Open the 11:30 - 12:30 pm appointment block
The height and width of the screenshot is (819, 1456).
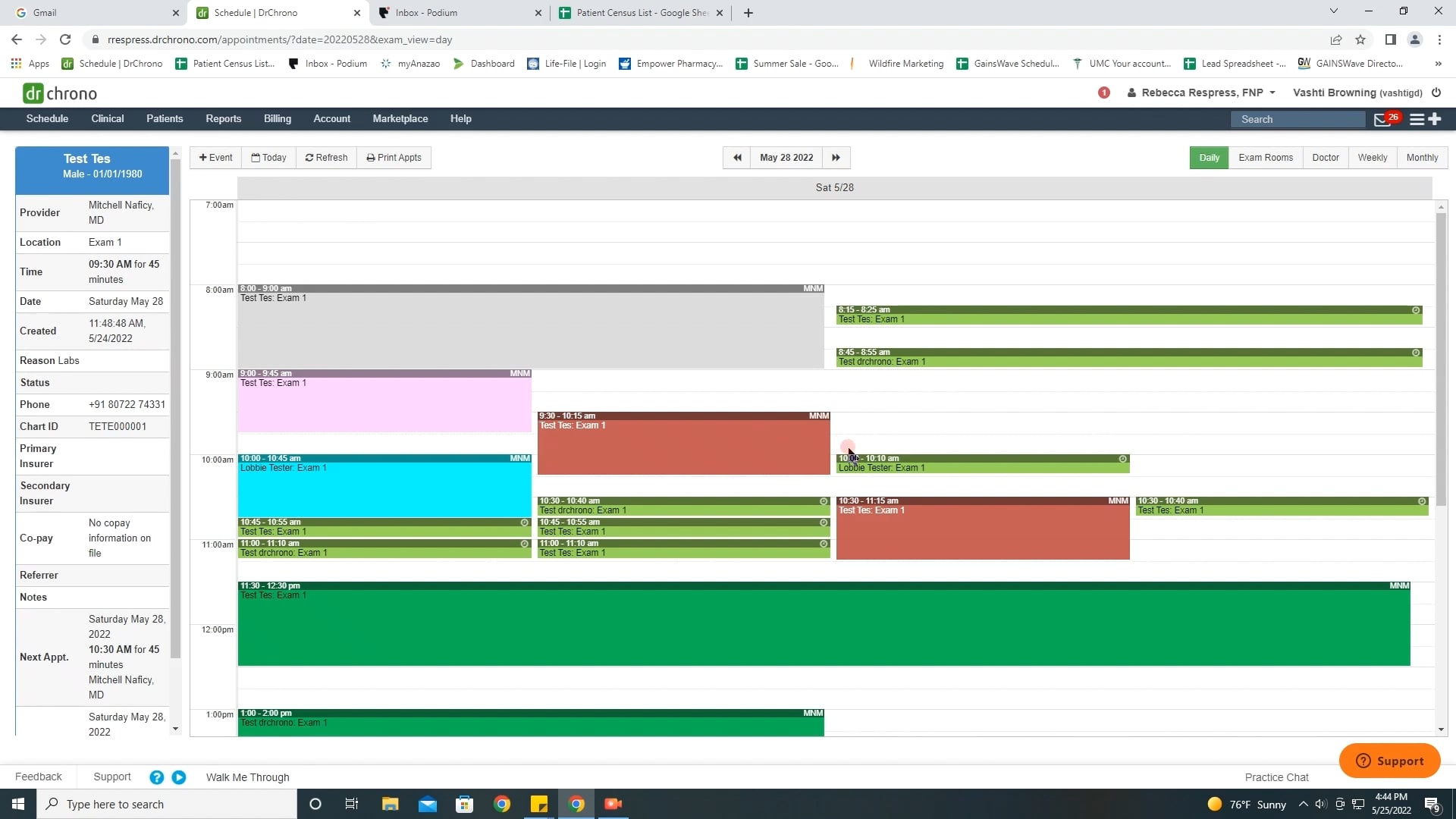[x=824, y=624]
